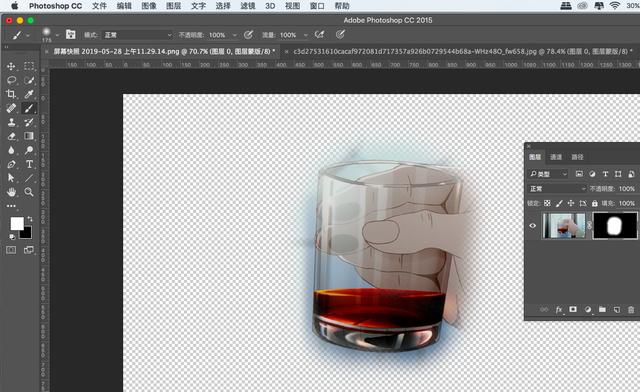Screen dimensions: 640x392
Task: Enable airbrush build-up effects
Action: coord(319,35)
